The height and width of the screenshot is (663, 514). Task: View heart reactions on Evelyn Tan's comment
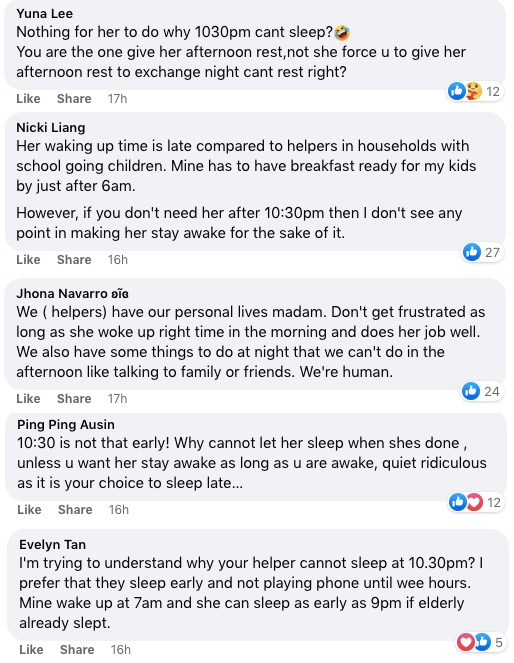click(466, 642)
